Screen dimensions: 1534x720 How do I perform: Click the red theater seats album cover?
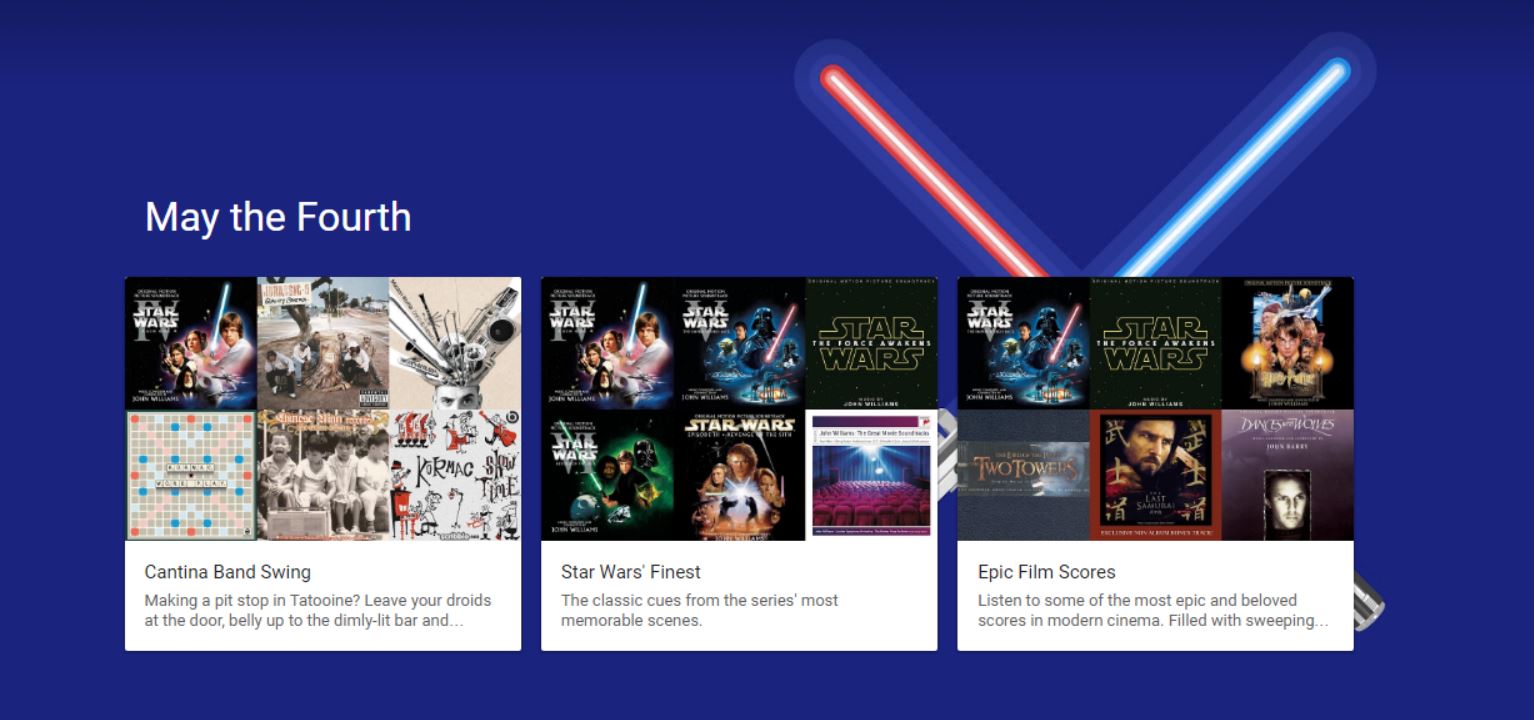click(871, 475)
